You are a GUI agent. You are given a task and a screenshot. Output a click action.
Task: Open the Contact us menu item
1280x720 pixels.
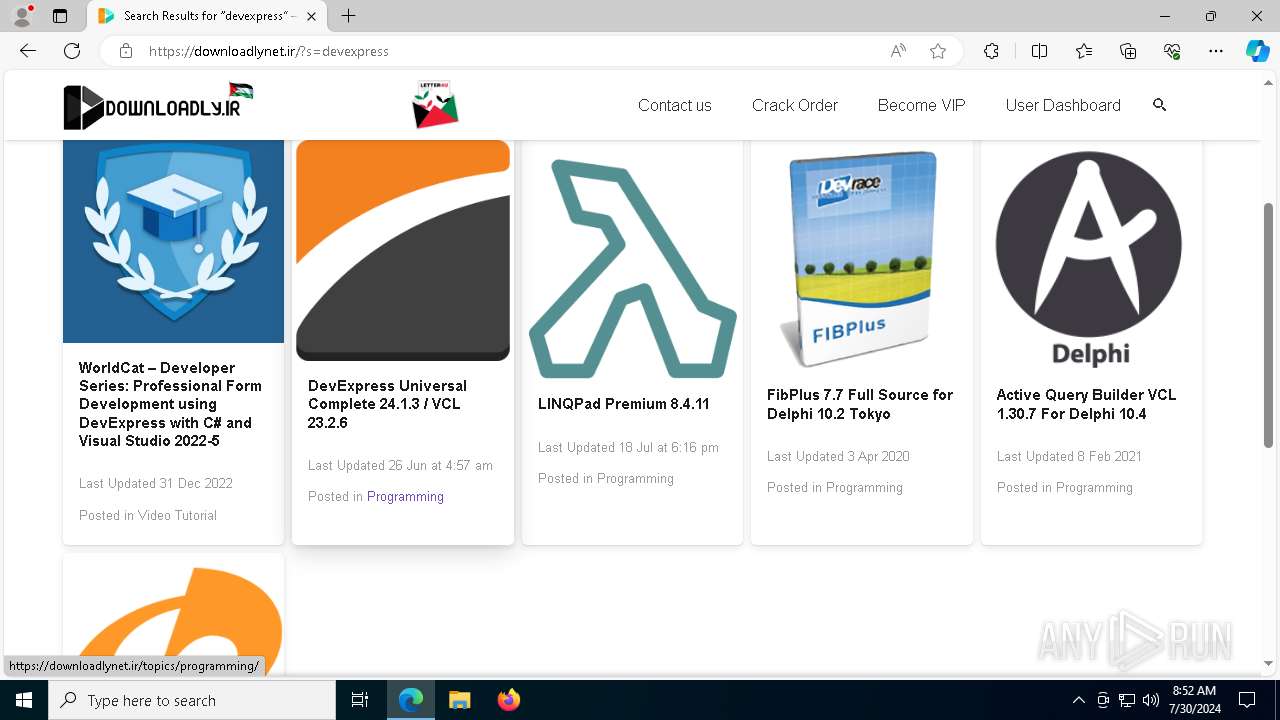[675, 105]
